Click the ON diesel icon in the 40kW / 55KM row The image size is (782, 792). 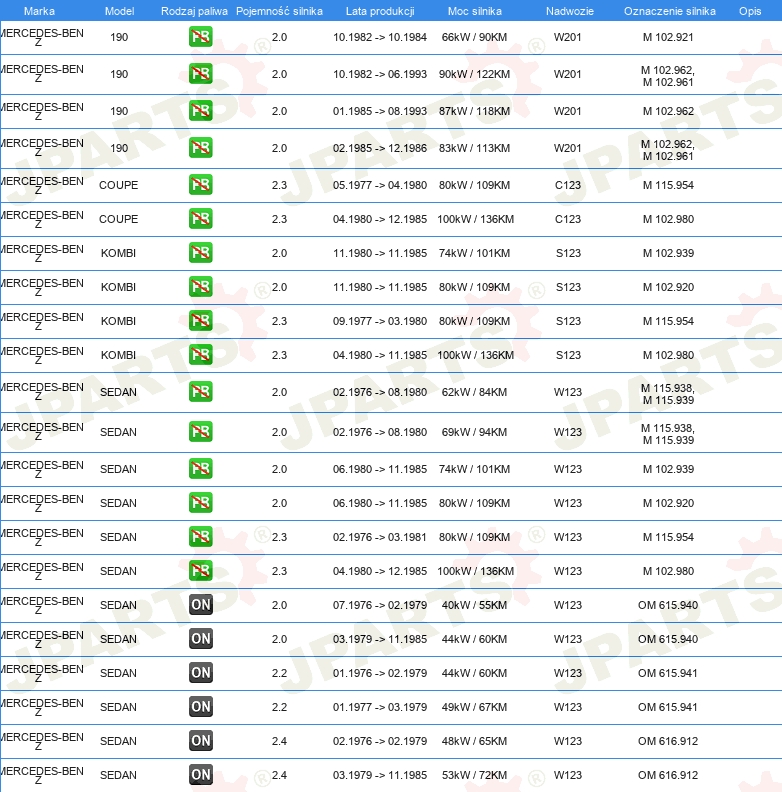click(x=201, y=605)
